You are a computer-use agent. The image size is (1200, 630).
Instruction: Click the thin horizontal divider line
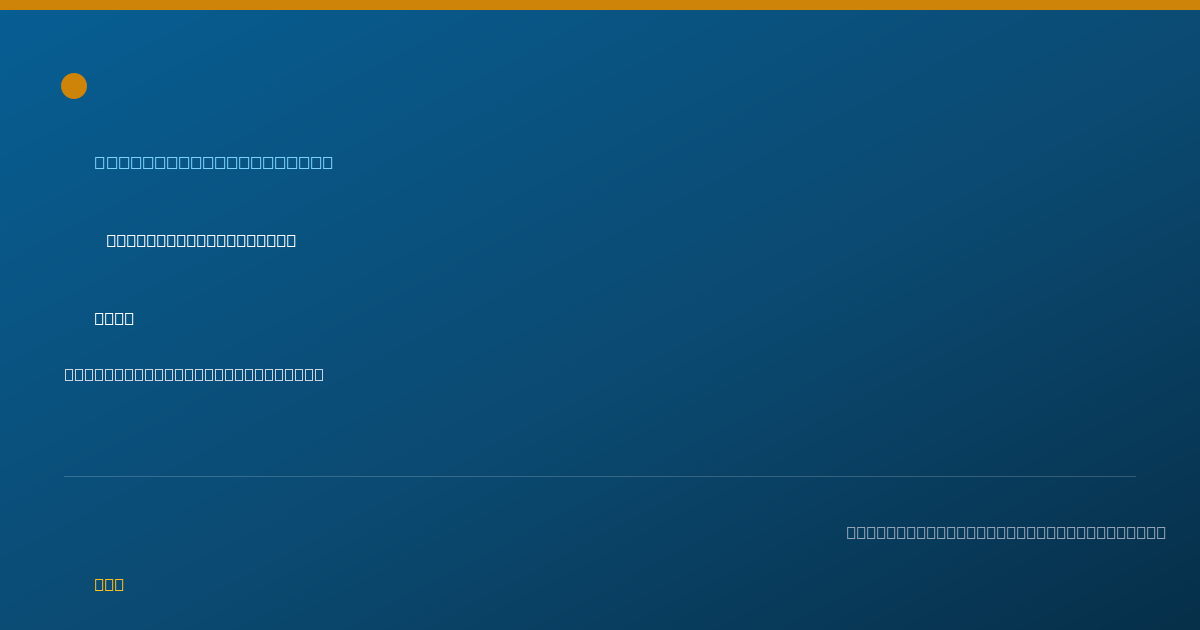coord(600,476)
